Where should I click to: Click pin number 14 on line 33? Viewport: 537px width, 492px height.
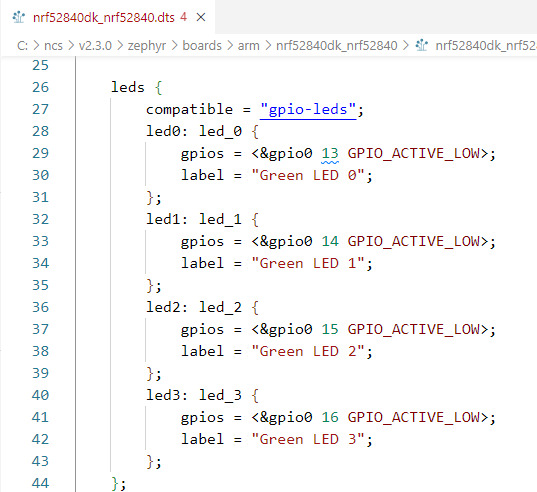click(x=330, y=241)
